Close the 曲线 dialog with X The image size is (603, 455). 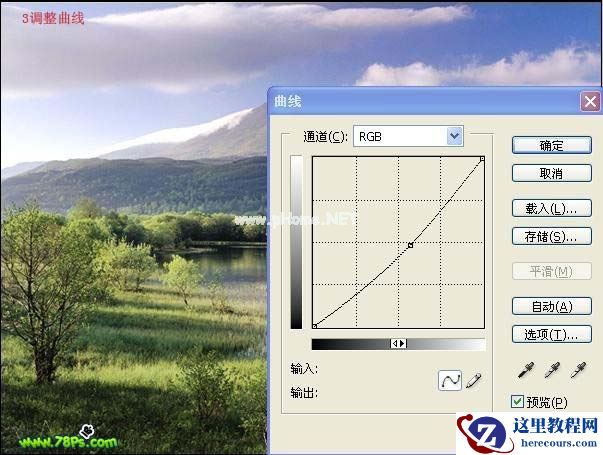pyautogui.click(x=590, y=102)
